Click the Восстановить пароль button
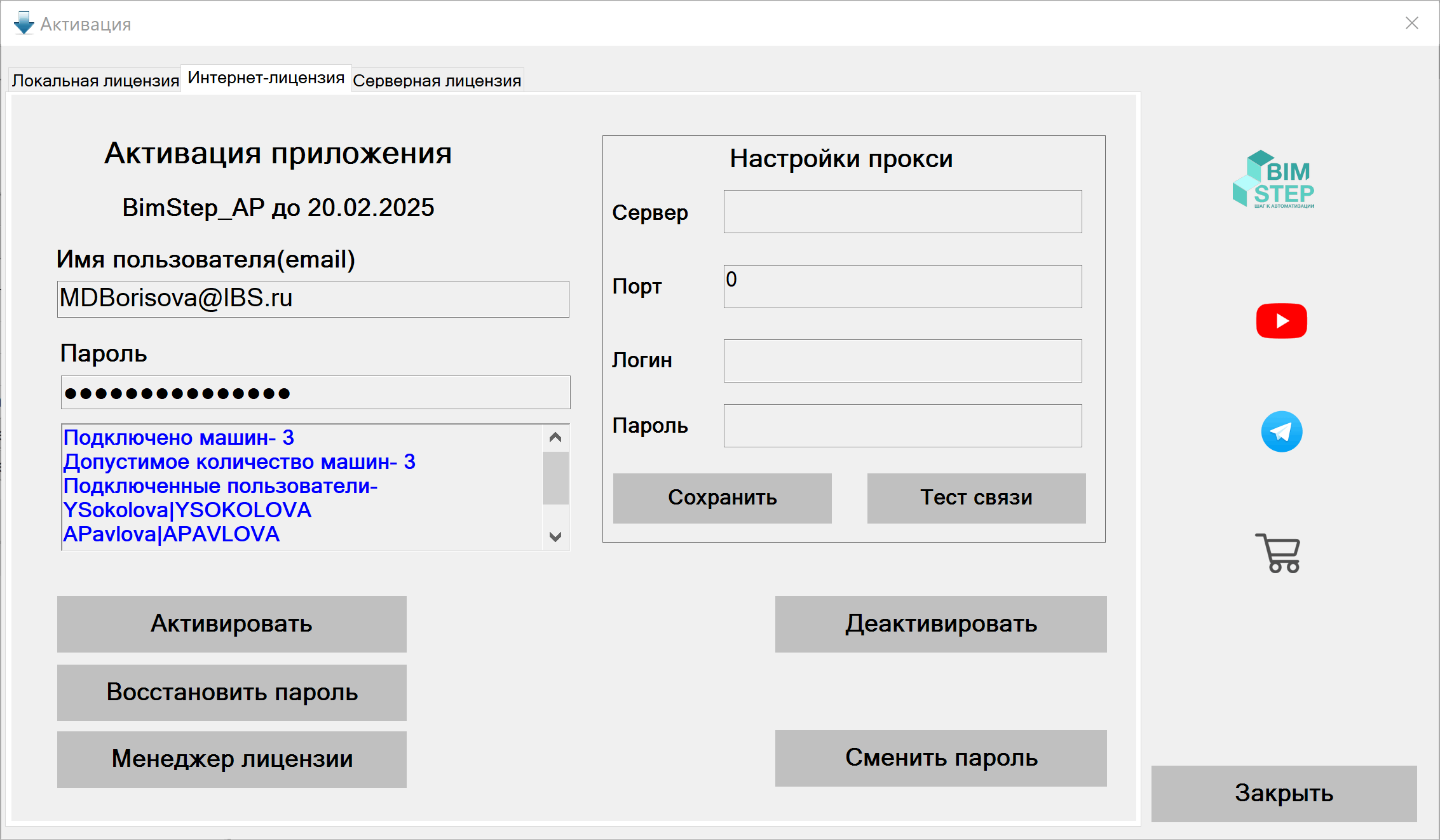 click(x=232, y=693)
